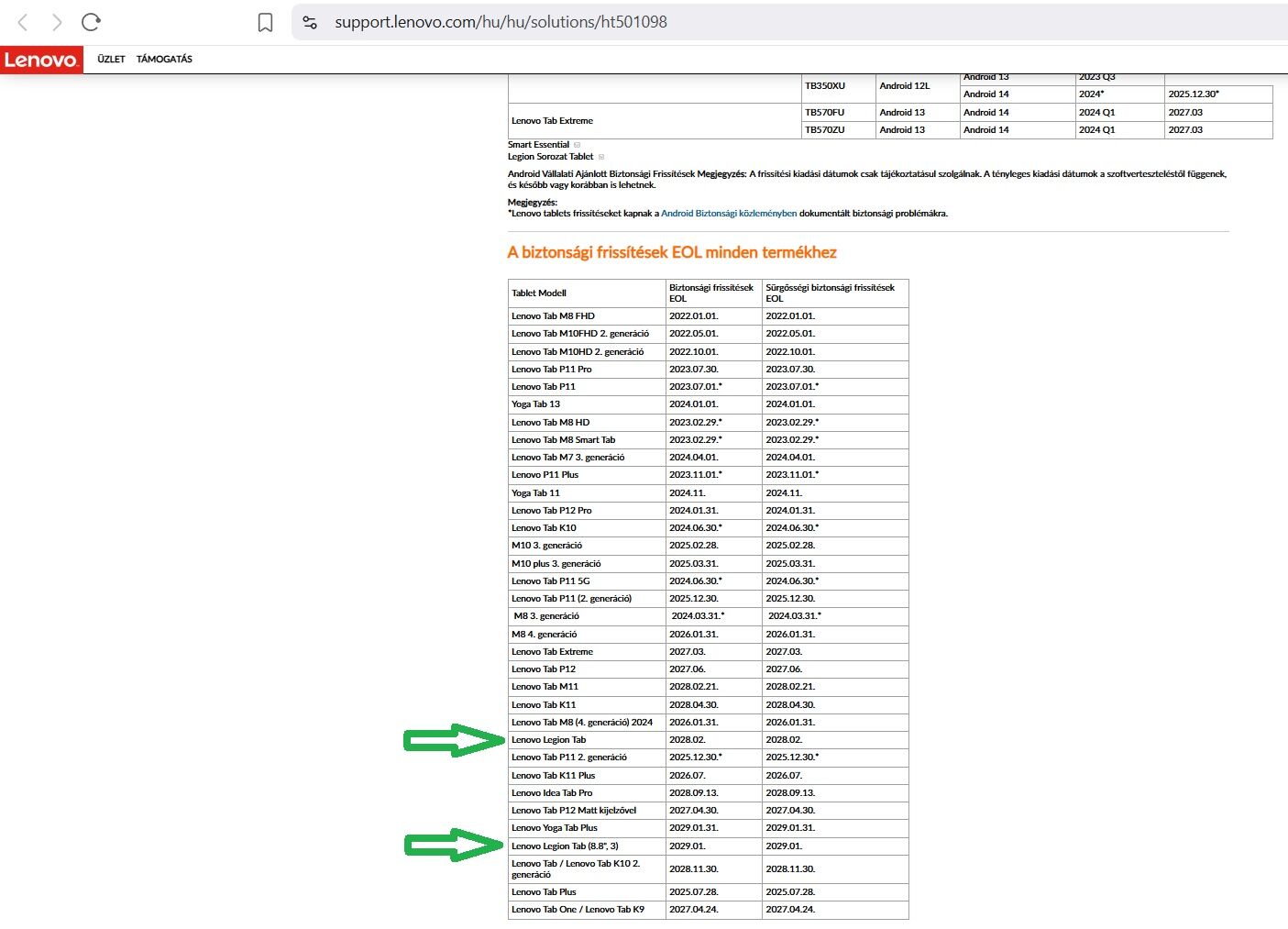Bookmark this page with the bookmark icon

(265, 22)
